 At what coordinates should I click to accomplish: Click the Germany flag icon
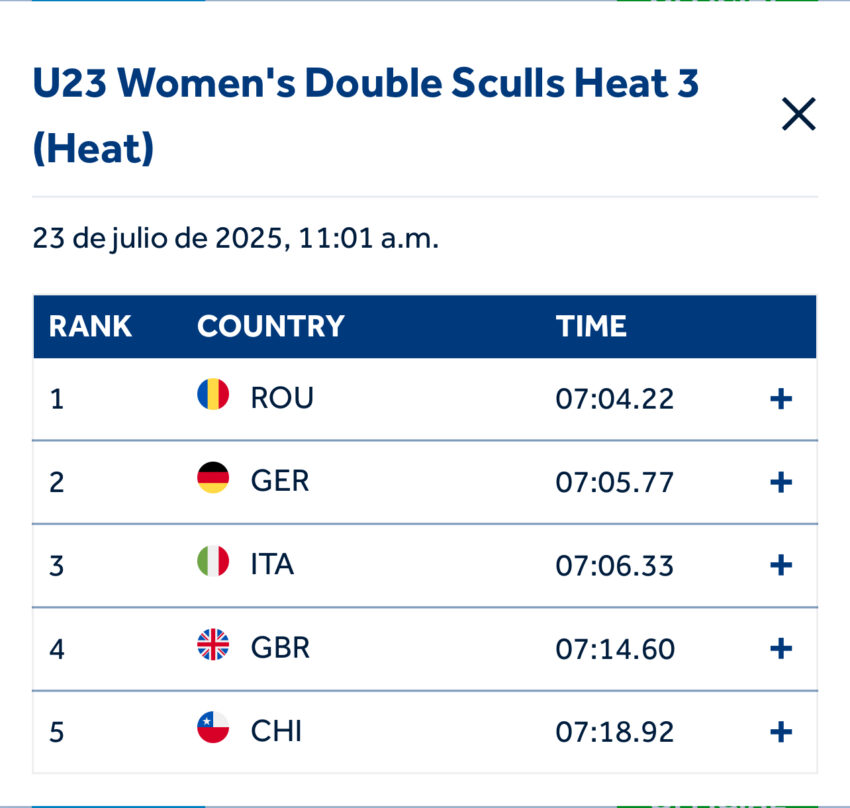213,478
